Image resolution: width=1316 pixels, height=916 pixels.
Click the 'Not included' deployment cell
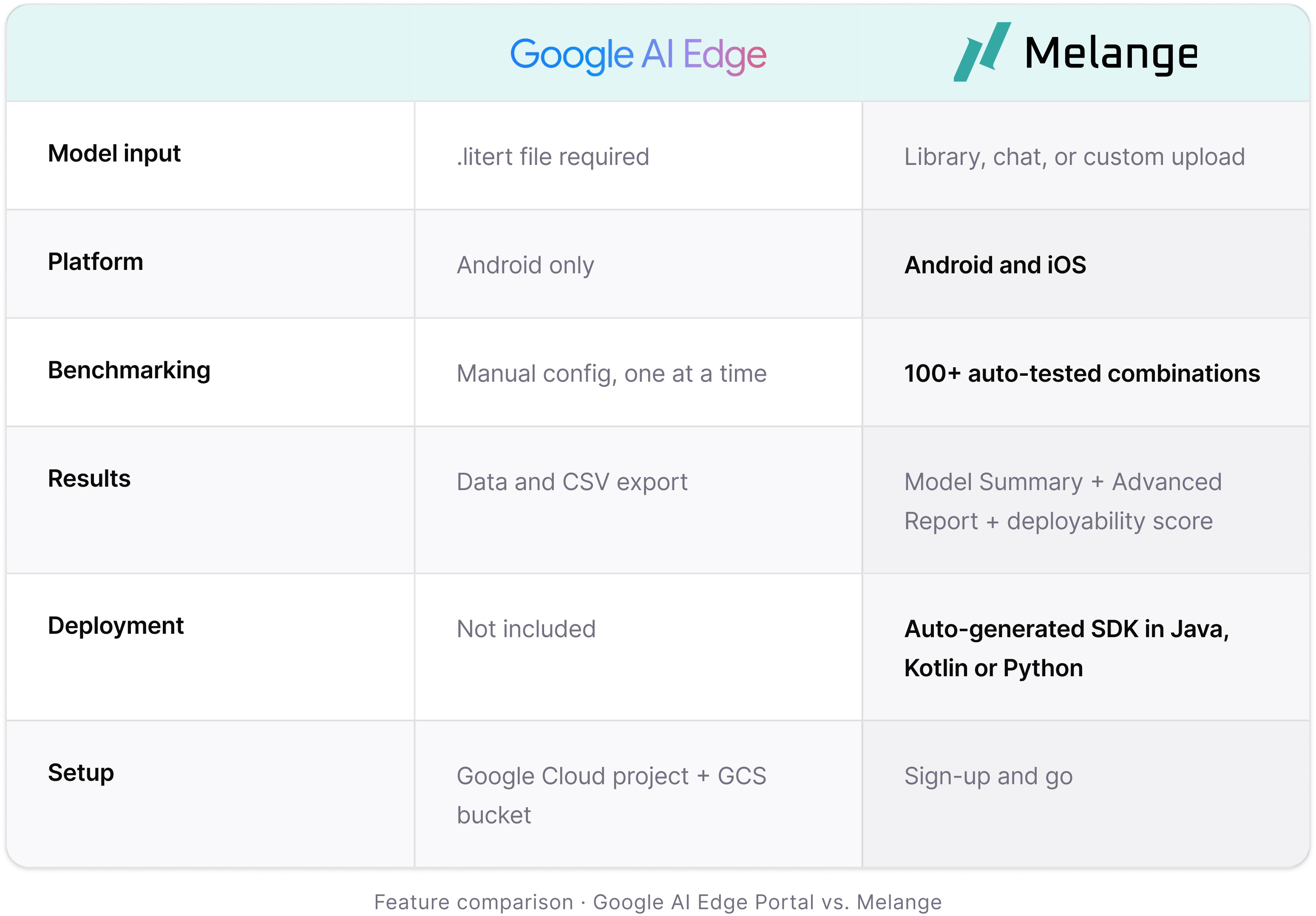[526, 629]
